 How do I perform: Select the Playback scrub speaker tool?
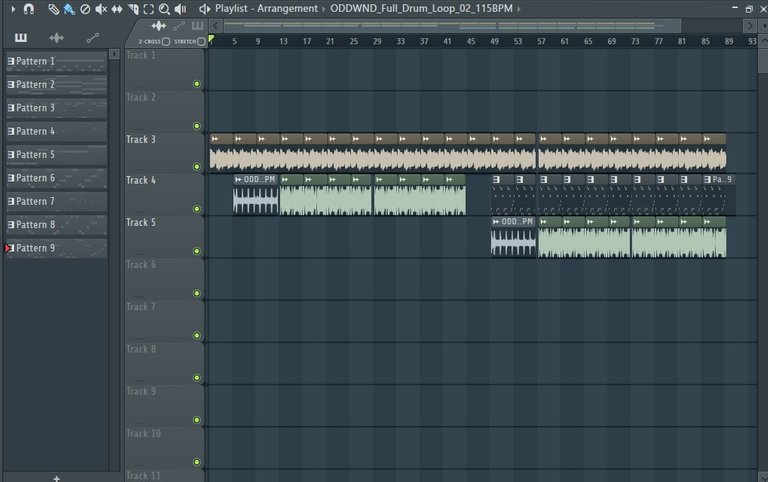[180, 9]
